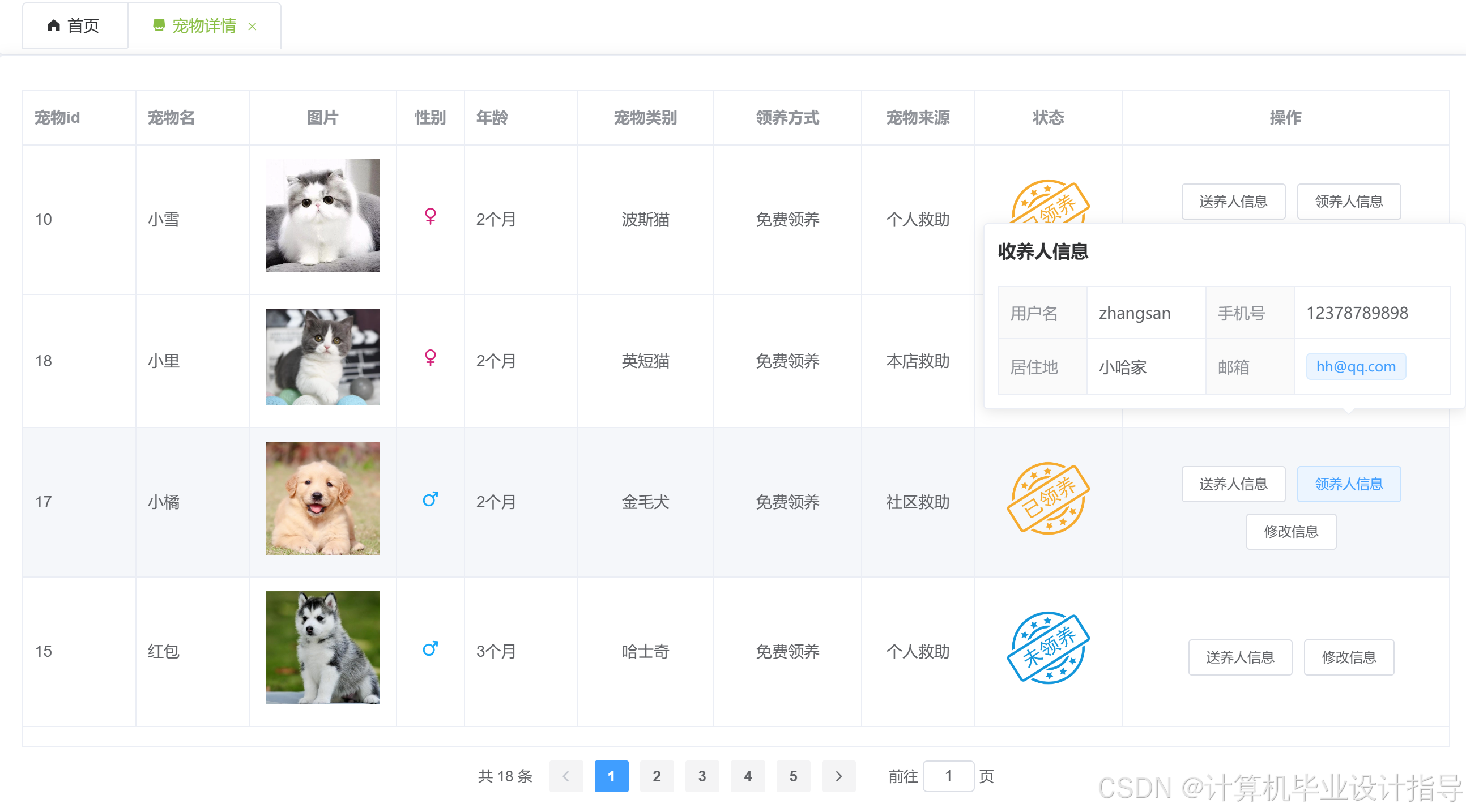Image resolution: width=1466 pixels, height=812 pixels.
Task: Click the 社区救助 source cell
Action: point(918,502)
